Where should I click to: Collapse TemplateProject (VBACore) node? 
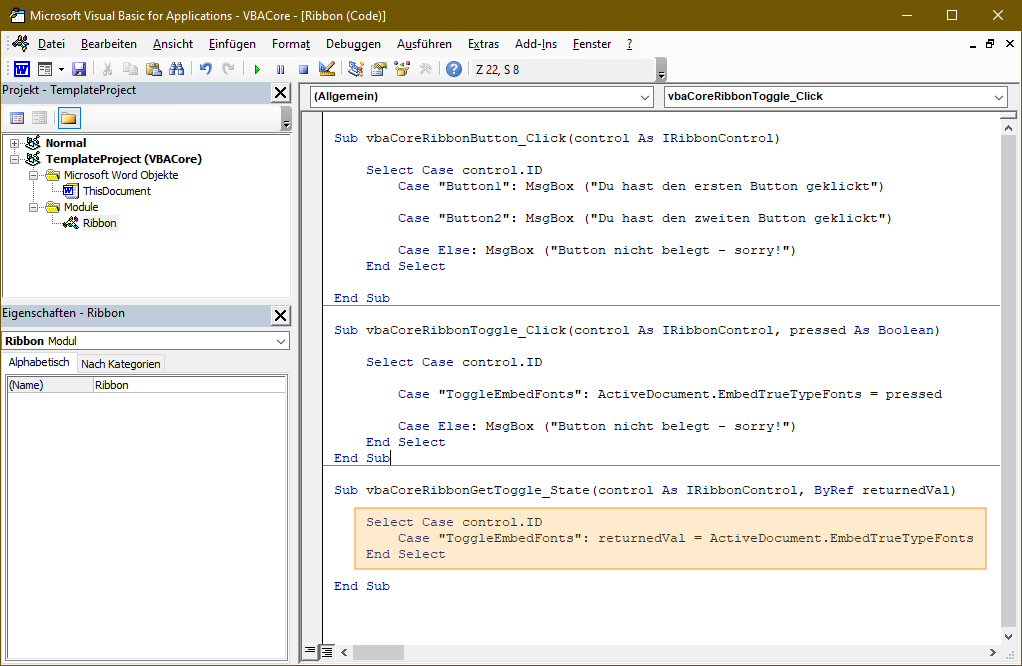point(14,159)
